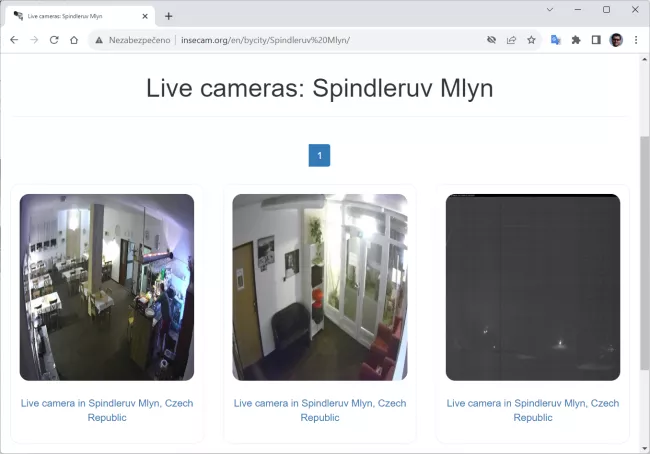Expand the tab search chevron

[550, 9]
